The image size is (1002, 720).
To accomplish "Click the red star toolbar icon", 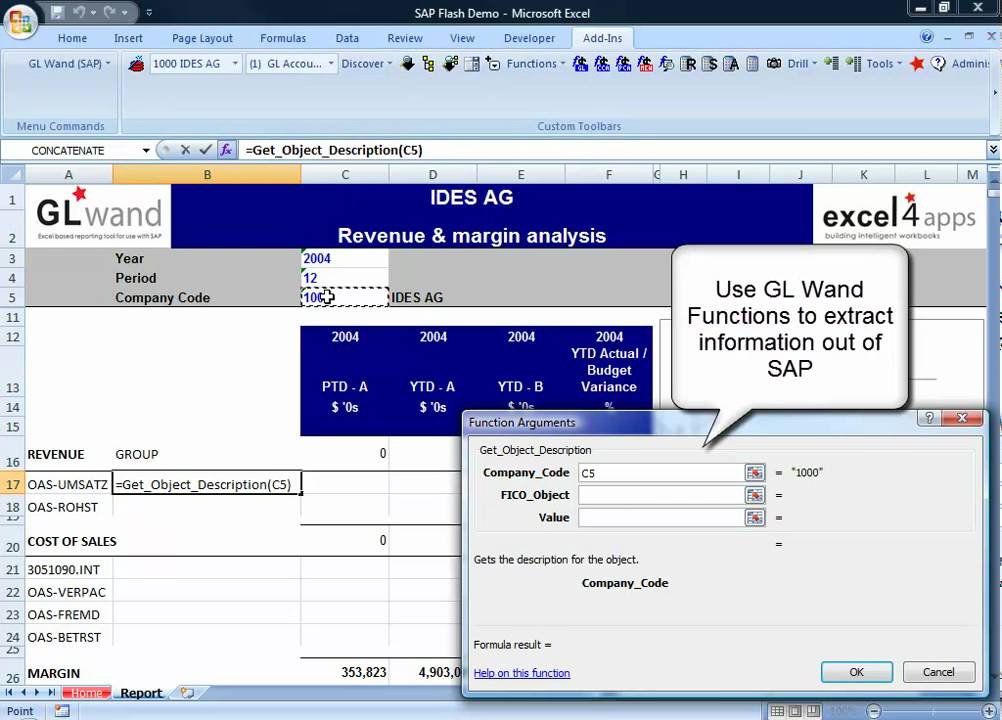I will [x=917, y=64].
